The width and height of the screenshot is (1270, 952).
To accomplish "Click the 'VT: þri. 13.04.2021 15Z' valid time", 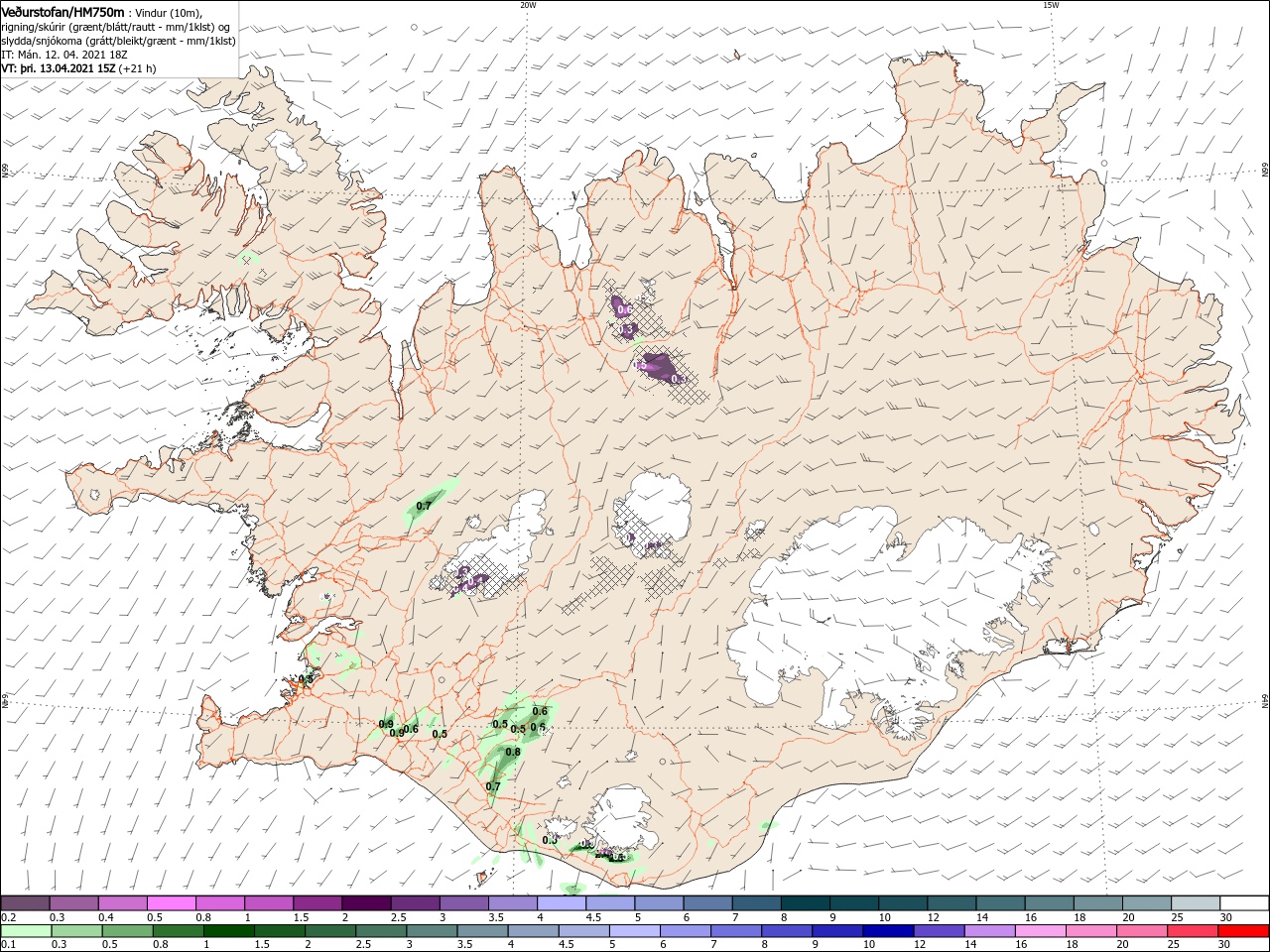I will tap(59, 69).
